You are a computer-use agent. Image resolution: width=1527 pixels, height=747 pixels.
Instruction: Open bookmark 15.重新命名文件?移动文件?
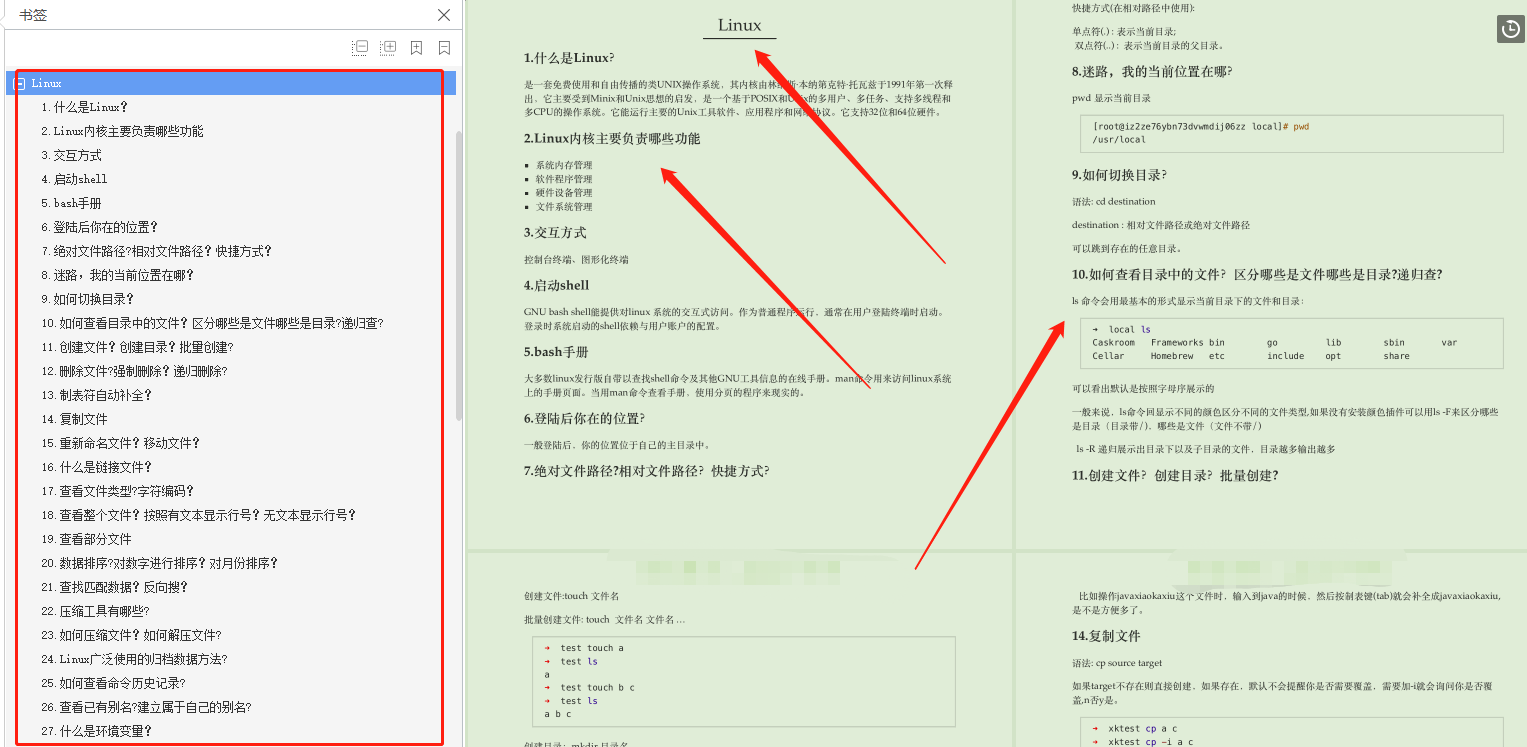pyautogui.click(x=120, y=443)
